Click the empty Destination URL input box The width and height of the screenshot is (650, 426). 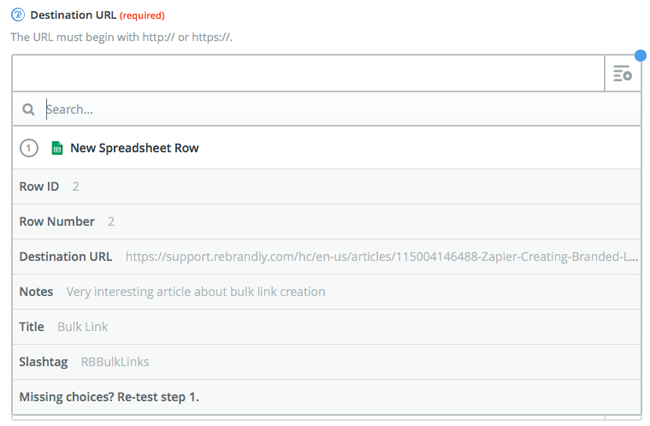click(308, 73)
